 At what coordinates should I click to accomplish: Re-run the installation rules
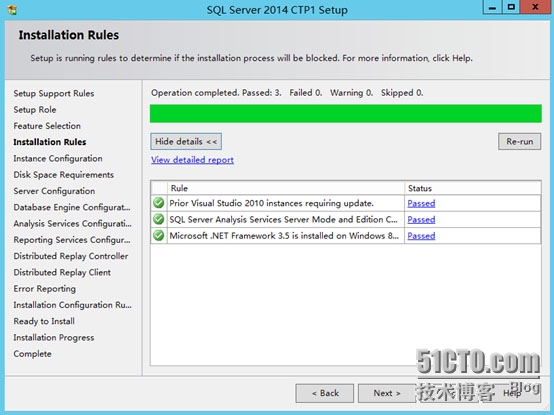(x=519, y=142)
